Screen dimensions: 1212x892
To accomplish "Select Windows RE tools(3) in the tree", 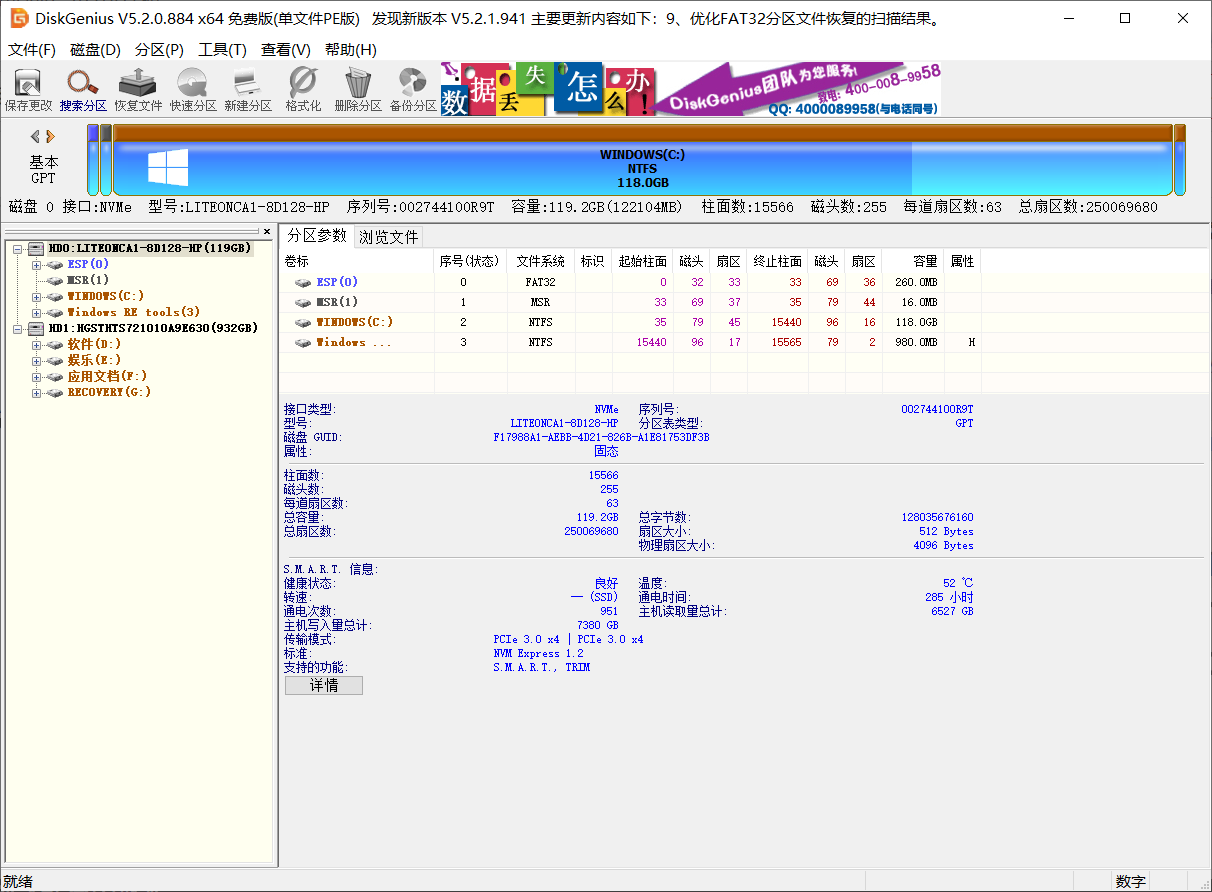I will click(x=134, y=312).
